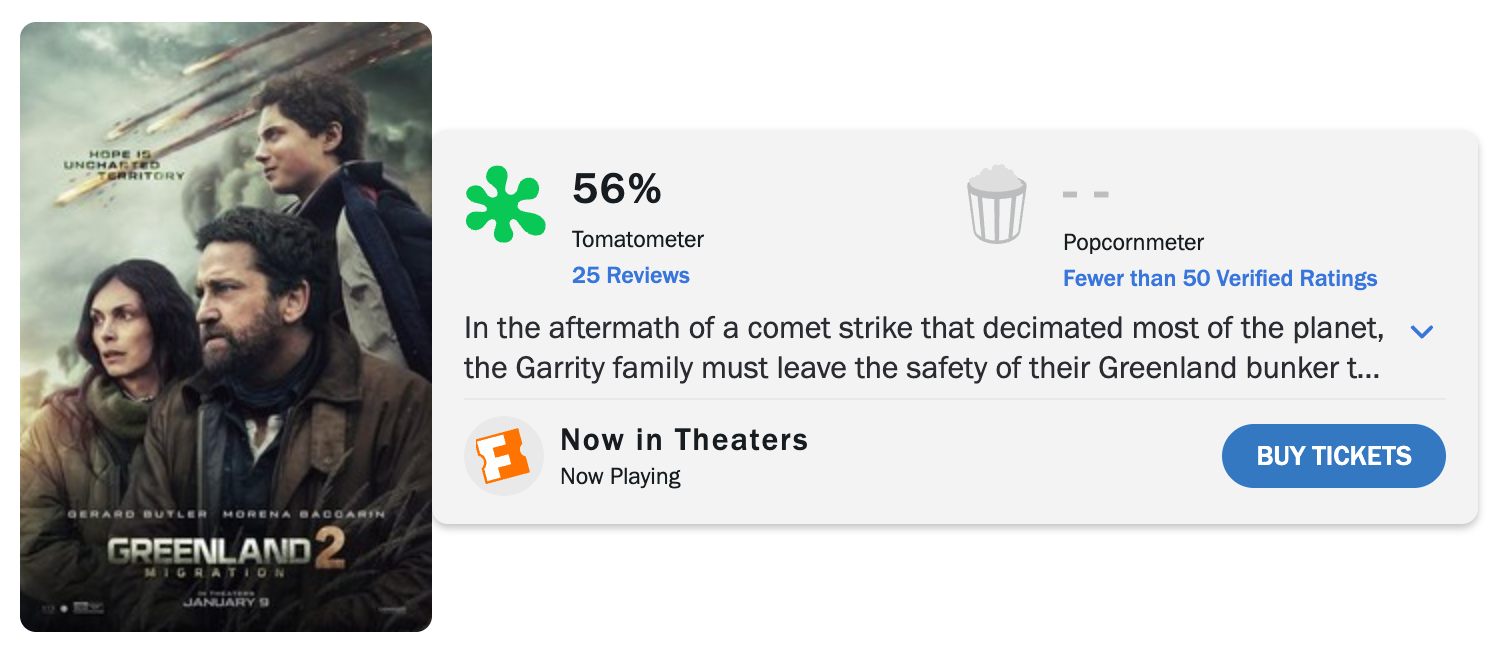Click the Tomatometer label text

(637, 240)
